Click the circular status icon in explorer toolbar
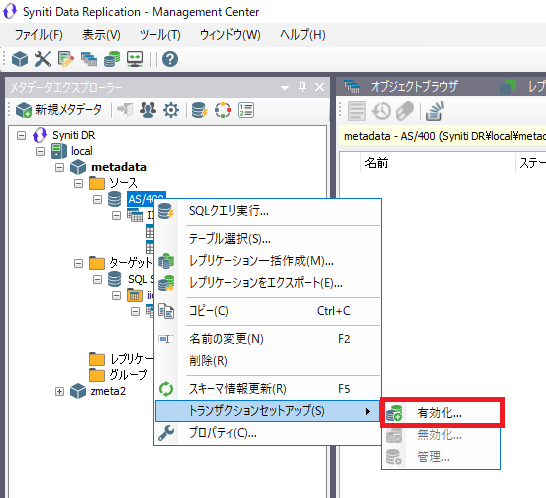Viewport: 546px width, 498px height. [223, 110]
